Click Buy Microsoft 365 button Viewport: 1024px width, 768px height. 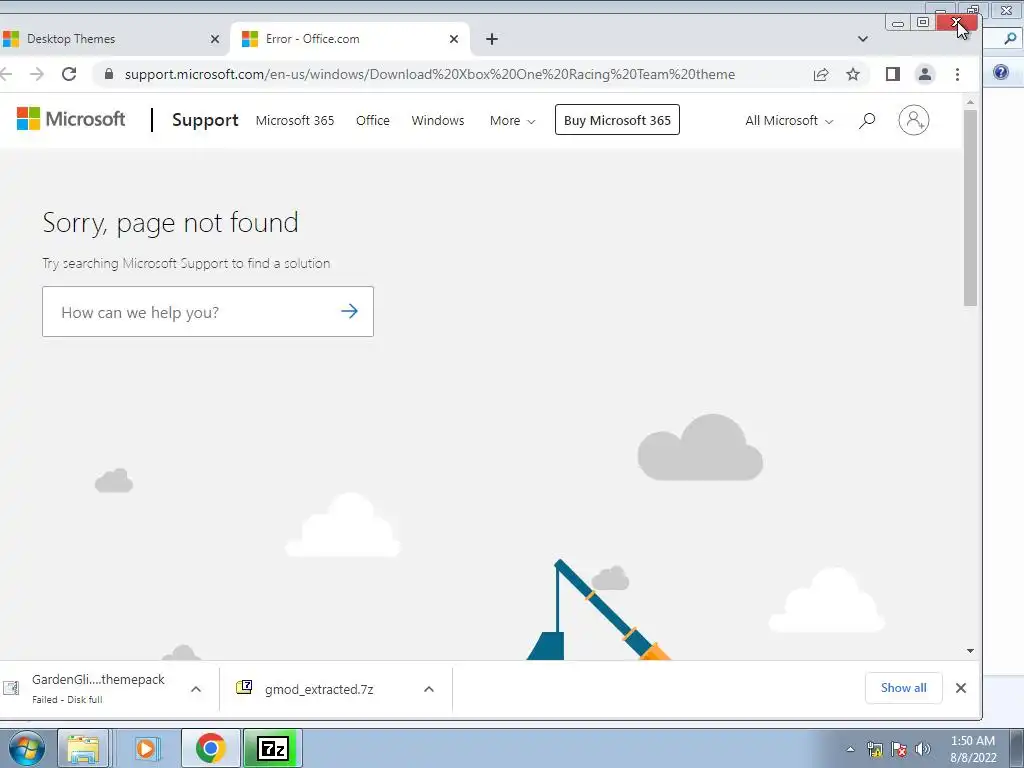[x=617, y=120]
